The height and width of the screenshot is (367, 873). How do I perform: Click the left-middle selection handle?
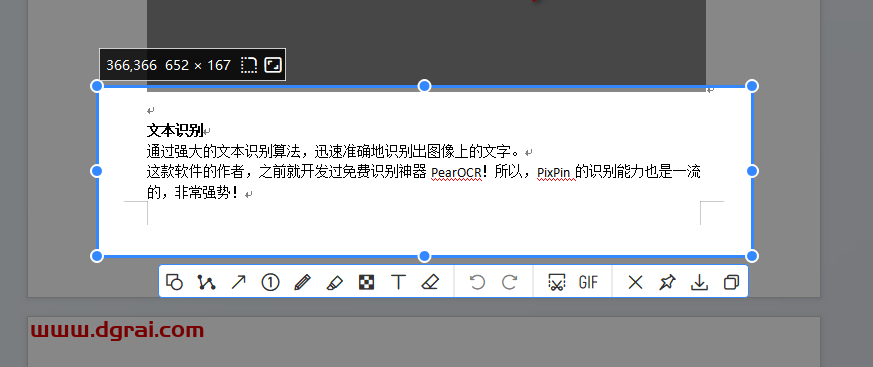97,171
